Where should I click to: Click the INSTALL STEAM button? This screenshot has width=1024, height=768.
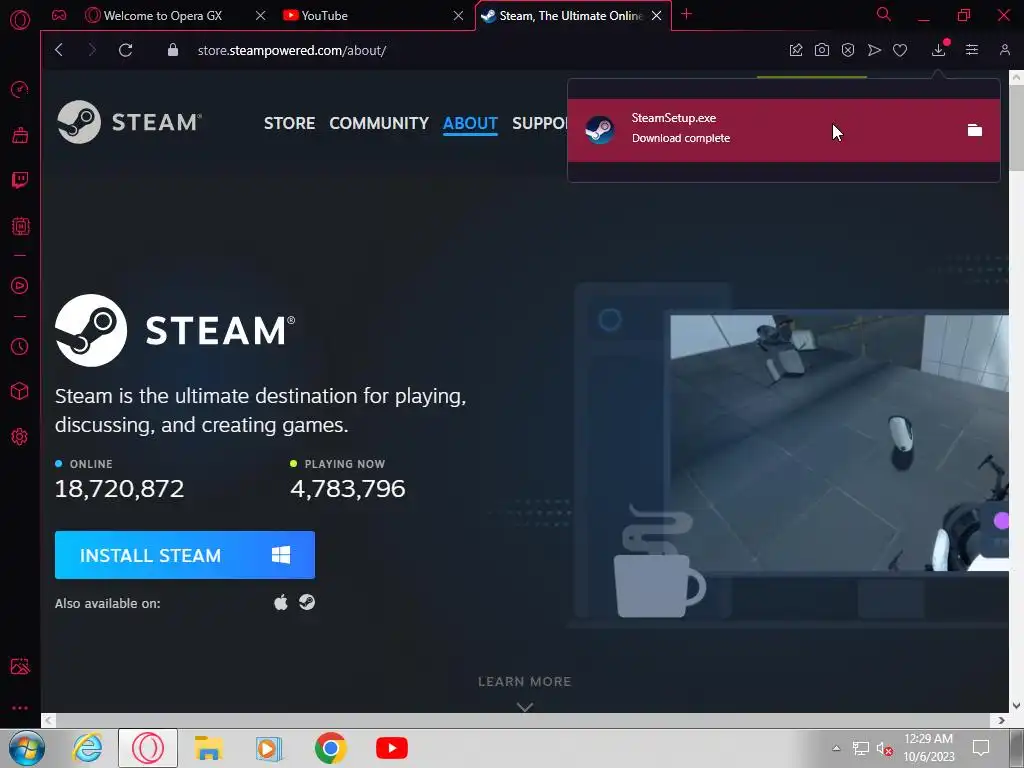(x=185, y=555)
